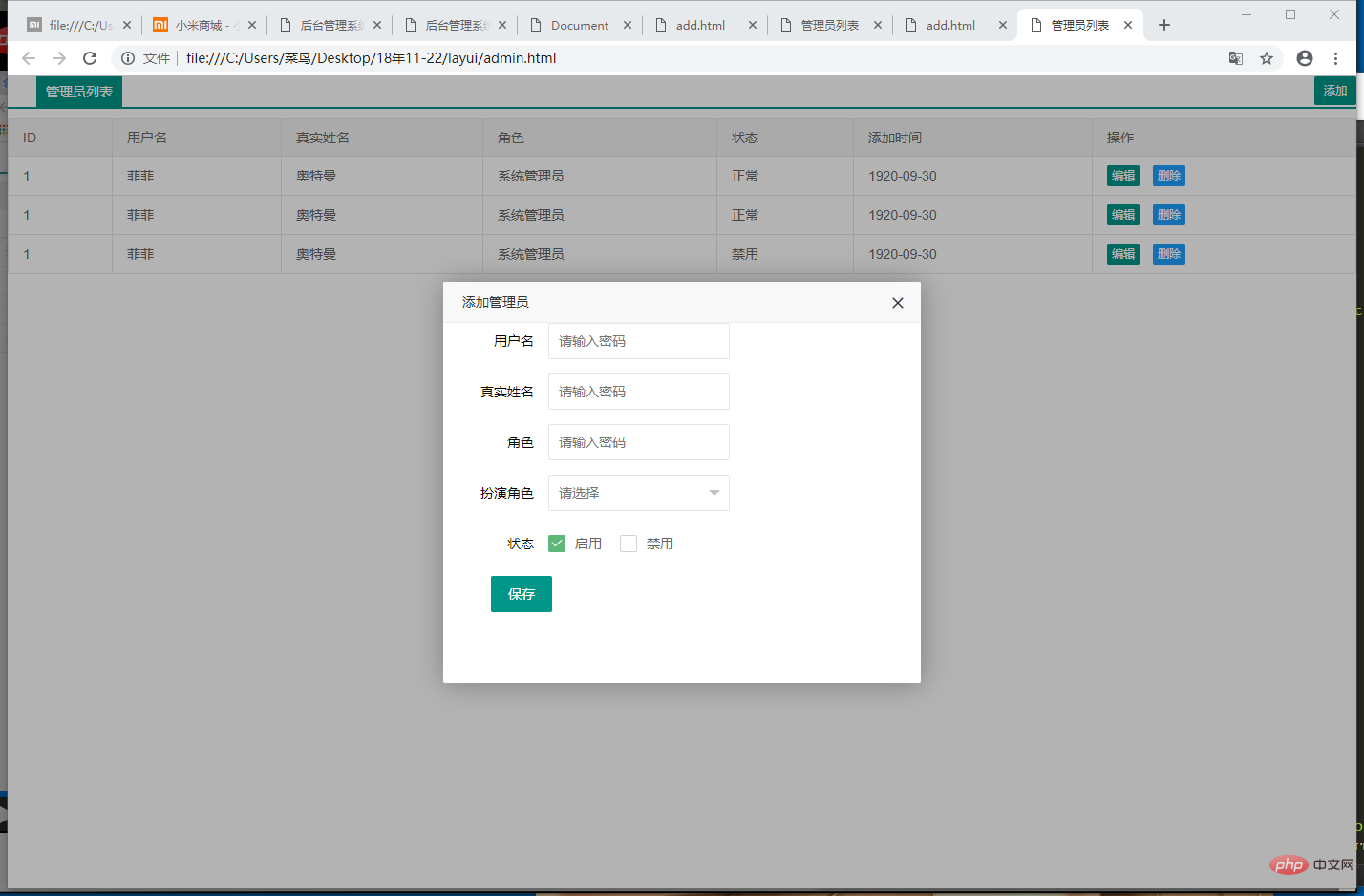The image size is (1364, 896).
Task: Switch to the file:///C:/Us browser tab
Action: pos(80,25)
